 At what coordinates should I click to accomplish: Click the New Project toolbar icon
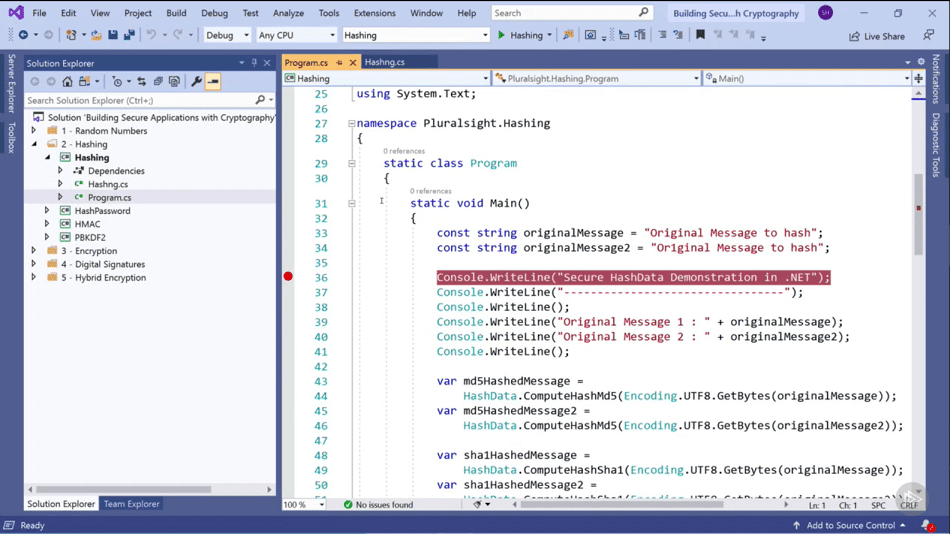(71, 35)
